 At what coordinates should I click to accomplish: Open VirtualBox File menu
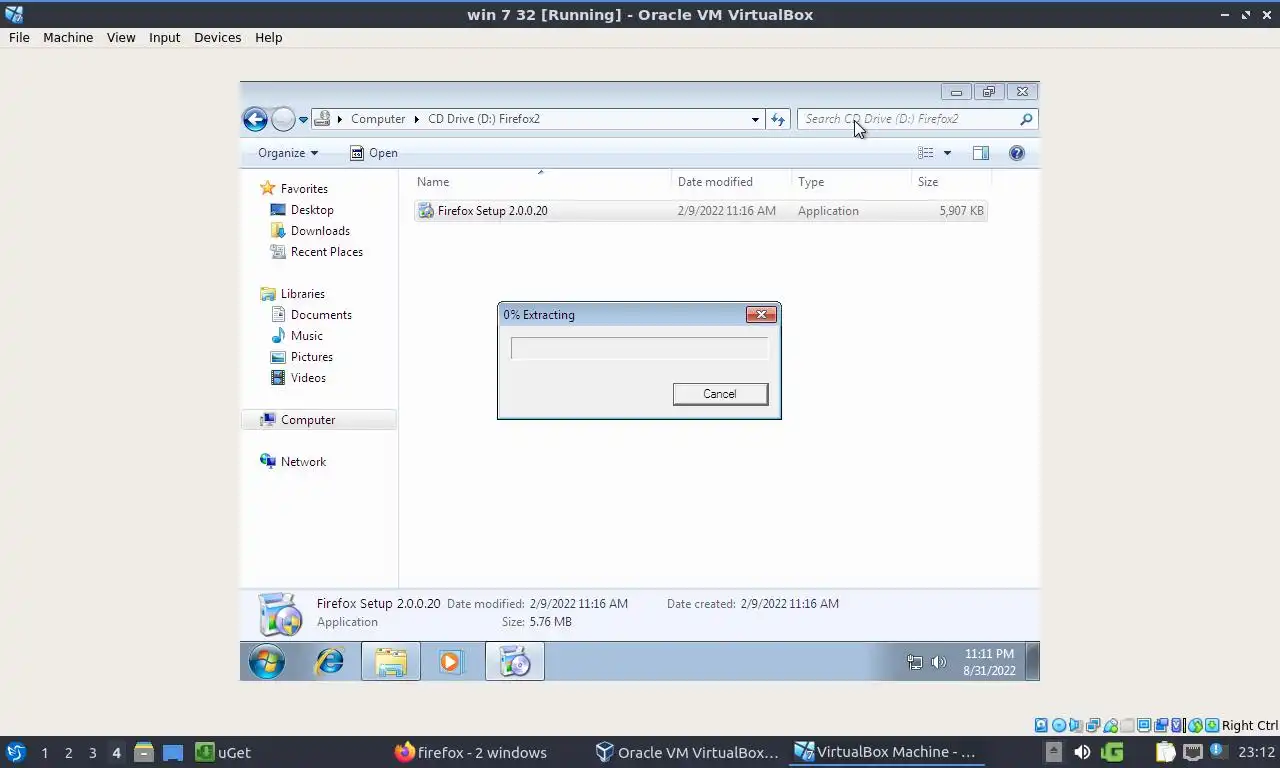19,37
